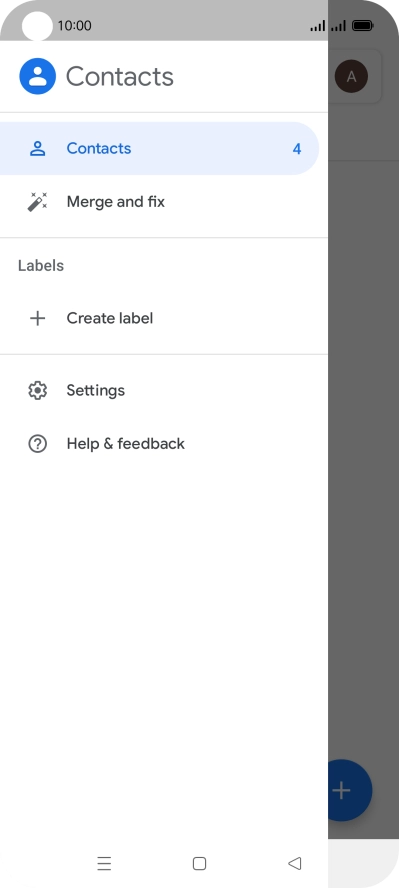The height and width of the screenshot is (888, 399).
Task: Tap the question mark help icon
Action: [37, 443]
